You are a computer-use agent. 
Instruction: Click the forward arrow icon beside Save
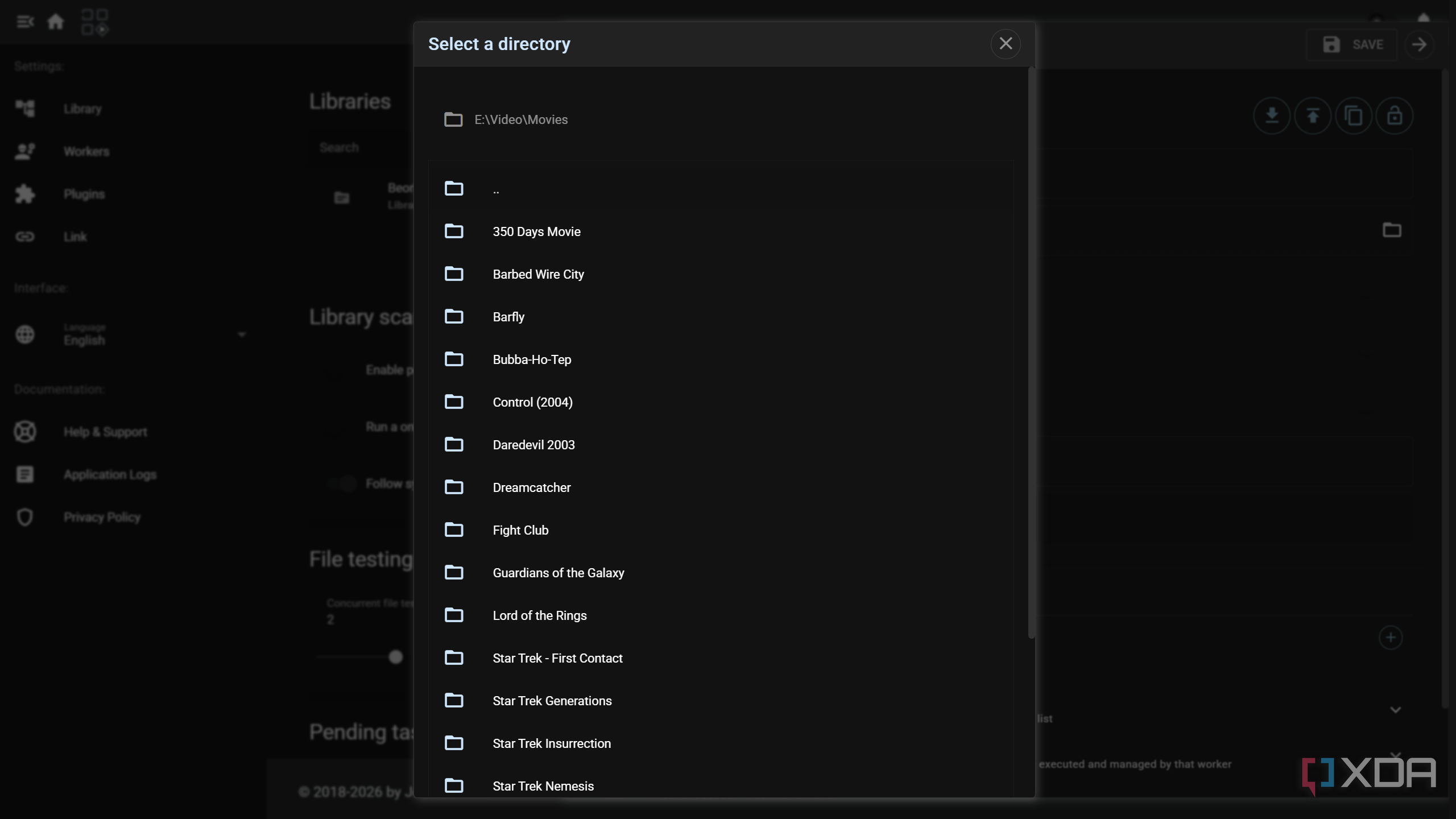(1419, 44)
